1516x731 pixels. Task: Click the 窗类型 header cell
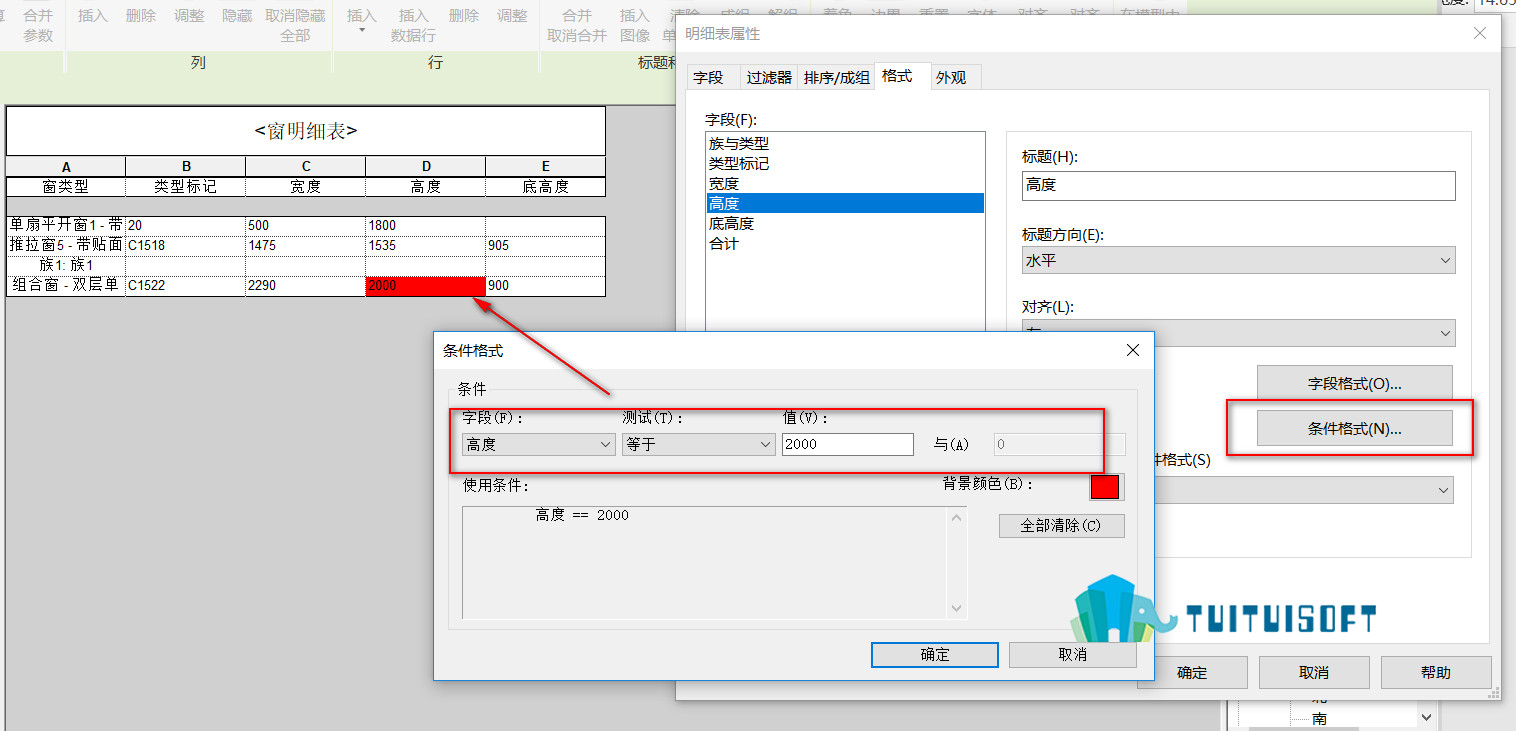66,187
